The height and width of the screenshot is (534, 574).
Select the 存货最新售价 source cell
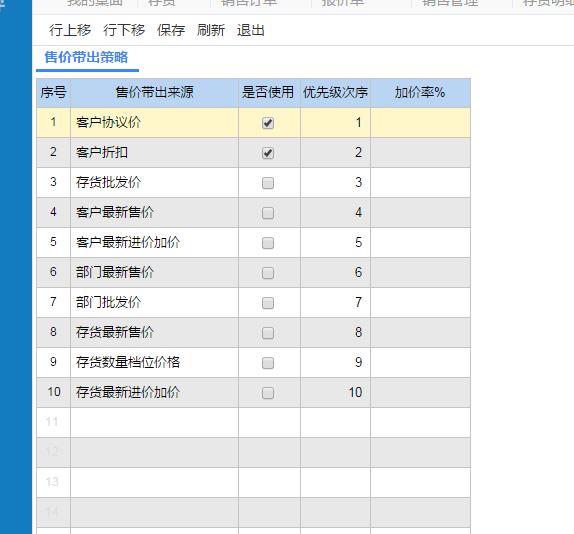click(154, 333)
